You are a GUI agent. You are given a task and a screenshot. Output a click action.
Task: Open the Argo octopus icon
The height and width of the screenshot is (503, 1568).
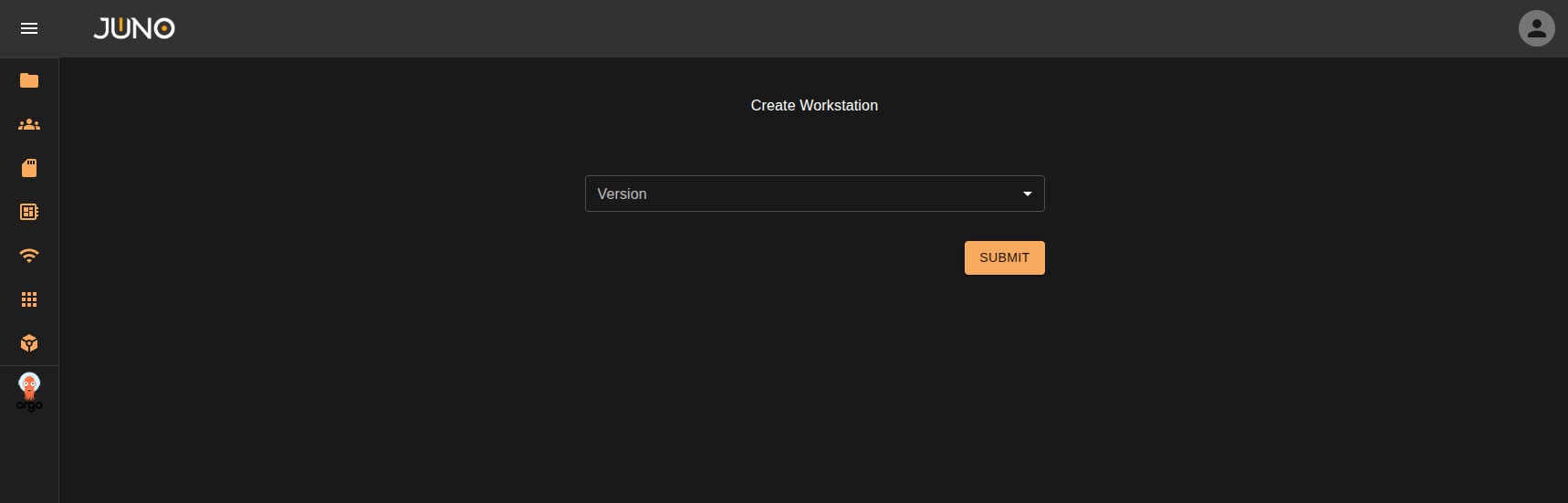(x=29, y=392)
